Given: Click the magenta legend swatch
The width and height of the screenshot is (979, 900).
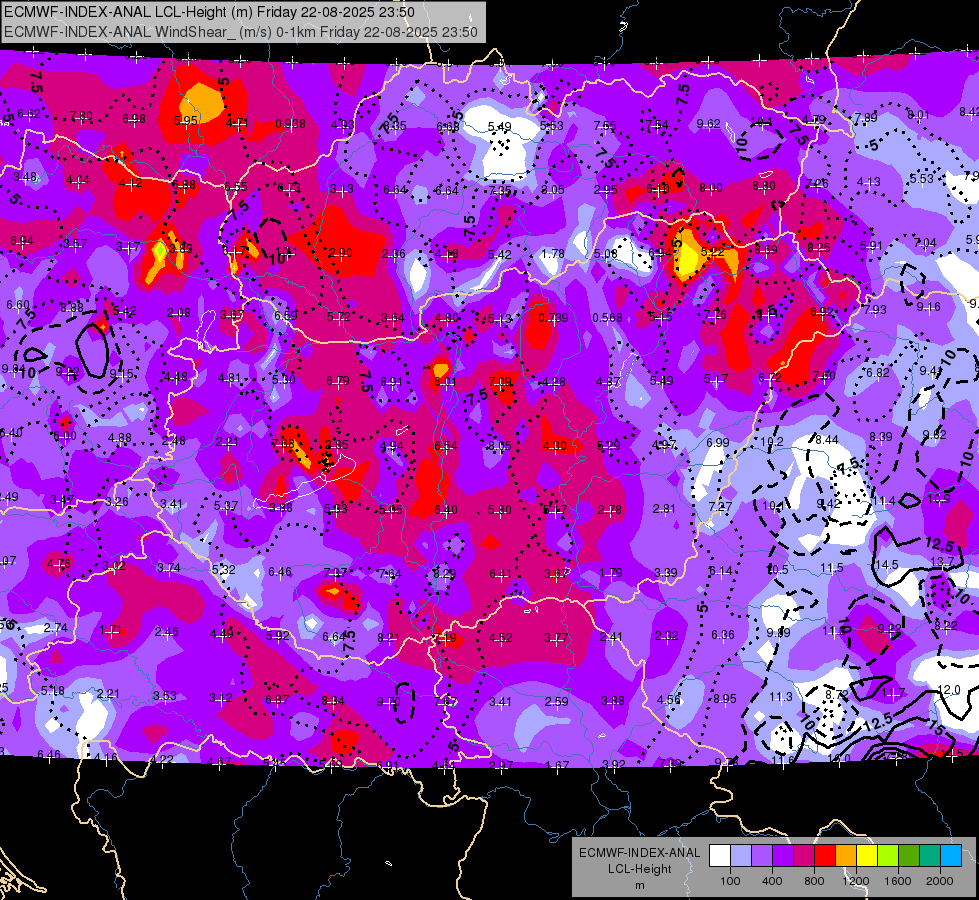Looking at the screenshot, I should (x=804, y=855).
